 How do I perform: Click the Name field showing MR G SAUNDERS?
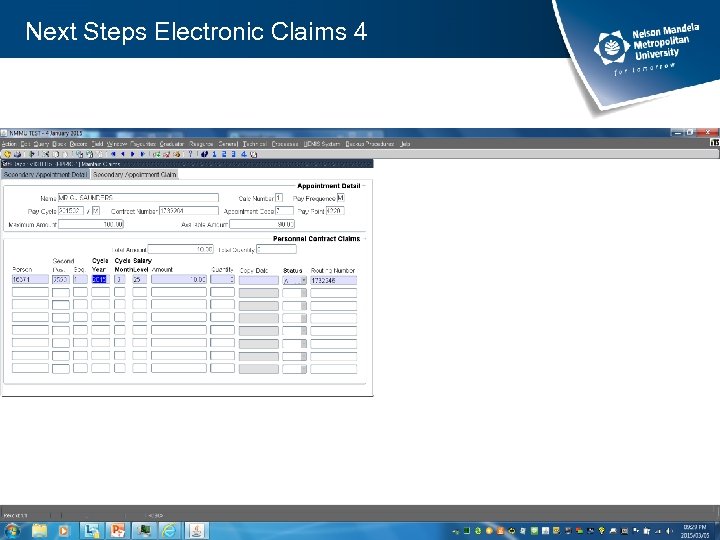138,198
